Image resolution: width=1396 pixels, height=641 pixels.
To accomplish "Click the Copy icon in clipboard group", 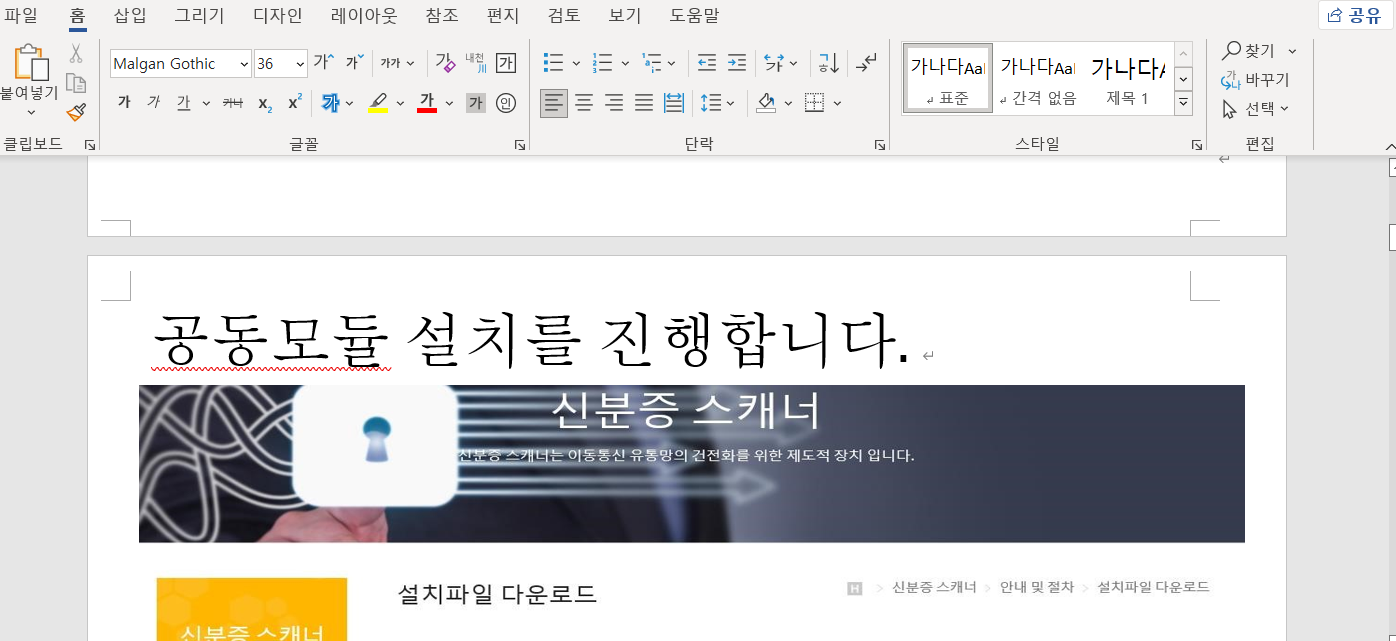I will click(x=76, y=83).
